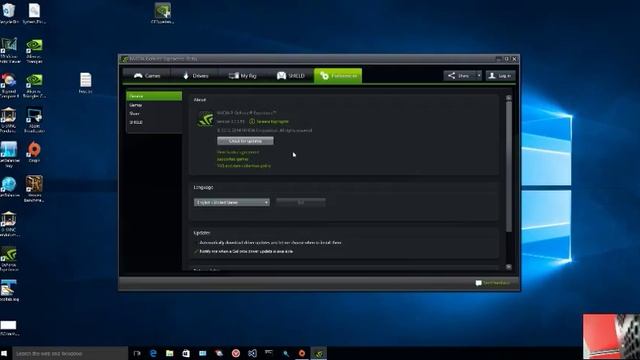Image resolution: width=640 pixels, height=360 pixels.
Task: Open the Drivers tab
Action: coord(195,76)
